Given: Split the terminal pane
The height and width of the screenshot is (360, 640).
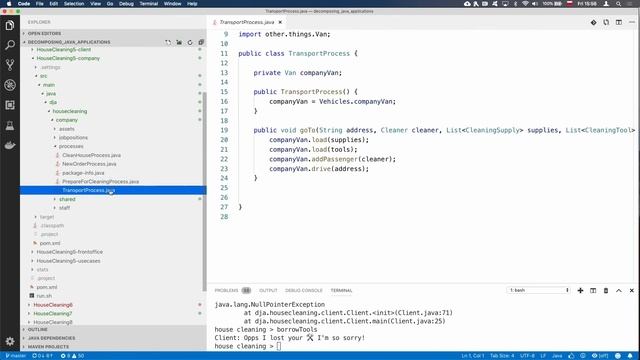Looking at the screenshot, I should (593, 290).
